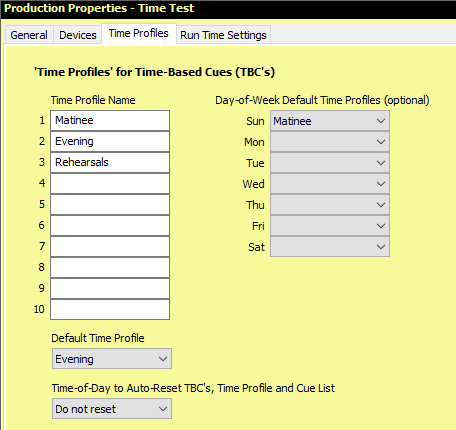Expand the 'Do not reset' auto-reset dropdown

(112, 409)
